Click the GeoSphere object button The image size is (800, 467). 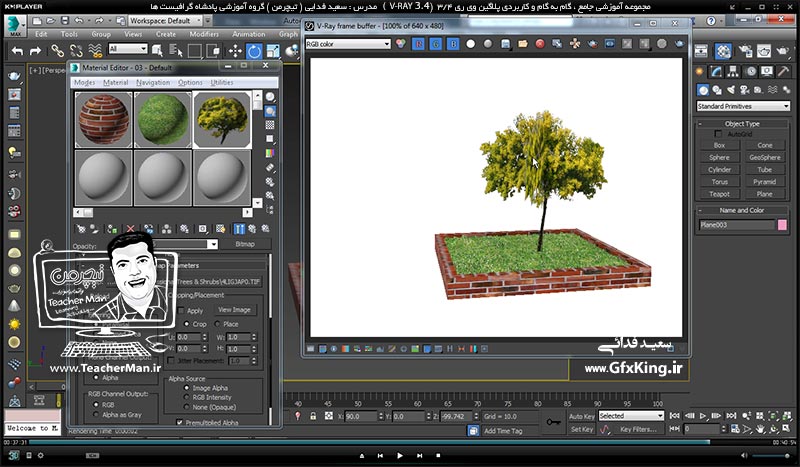pyautogui.click(x=764, y=157)
